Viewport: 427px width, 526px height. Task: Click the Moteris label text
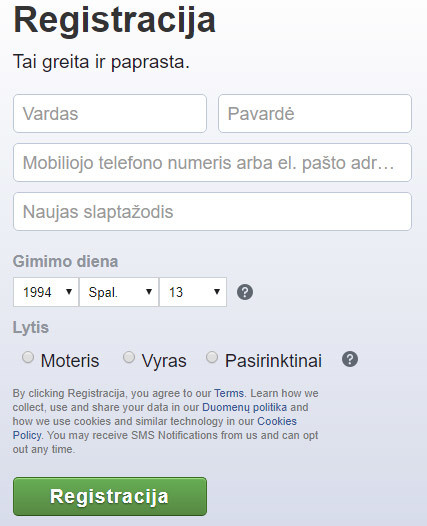point(70,361)
